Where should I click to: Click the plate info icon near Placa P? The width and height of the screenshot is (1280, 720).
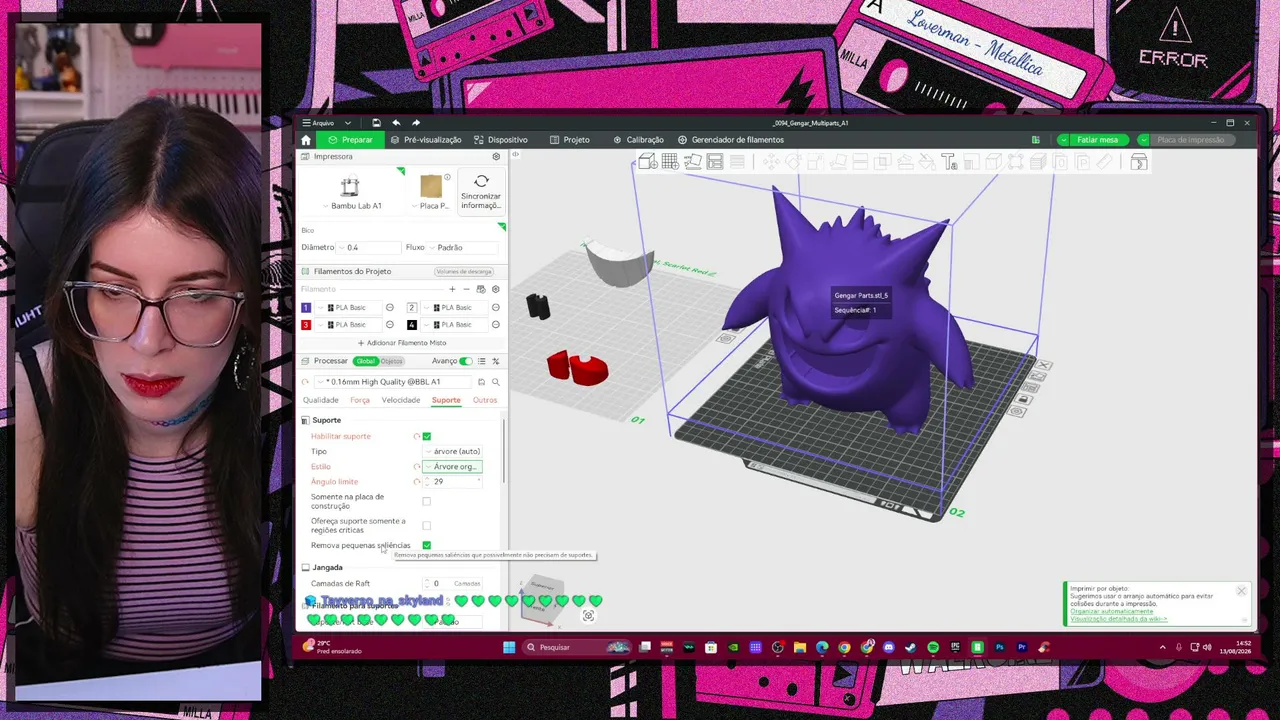[x=447, y=177]
